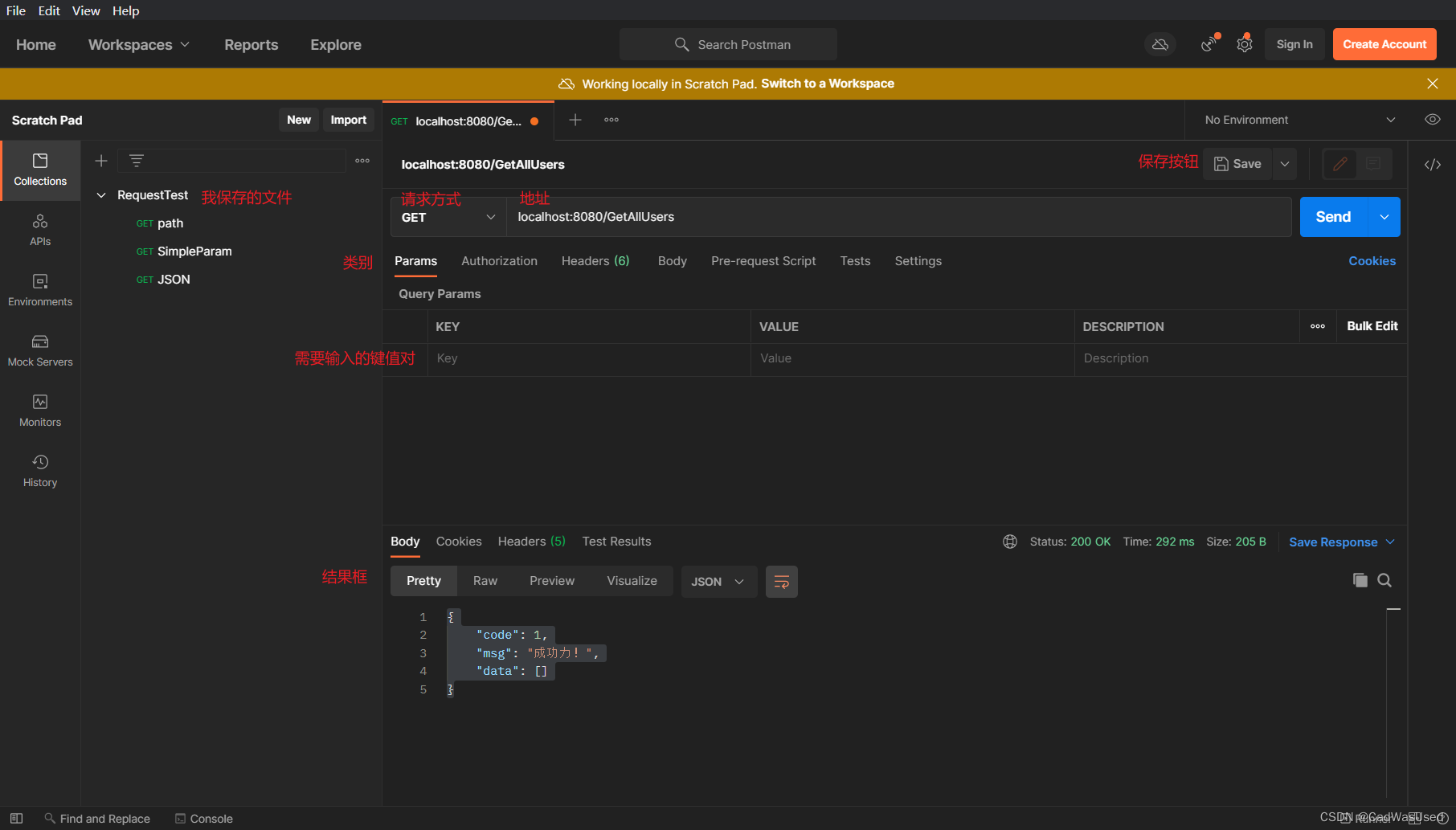The image size is (1456, 830).
Task: Open the Monitors sidebar panel
Action: coord(40,411)
